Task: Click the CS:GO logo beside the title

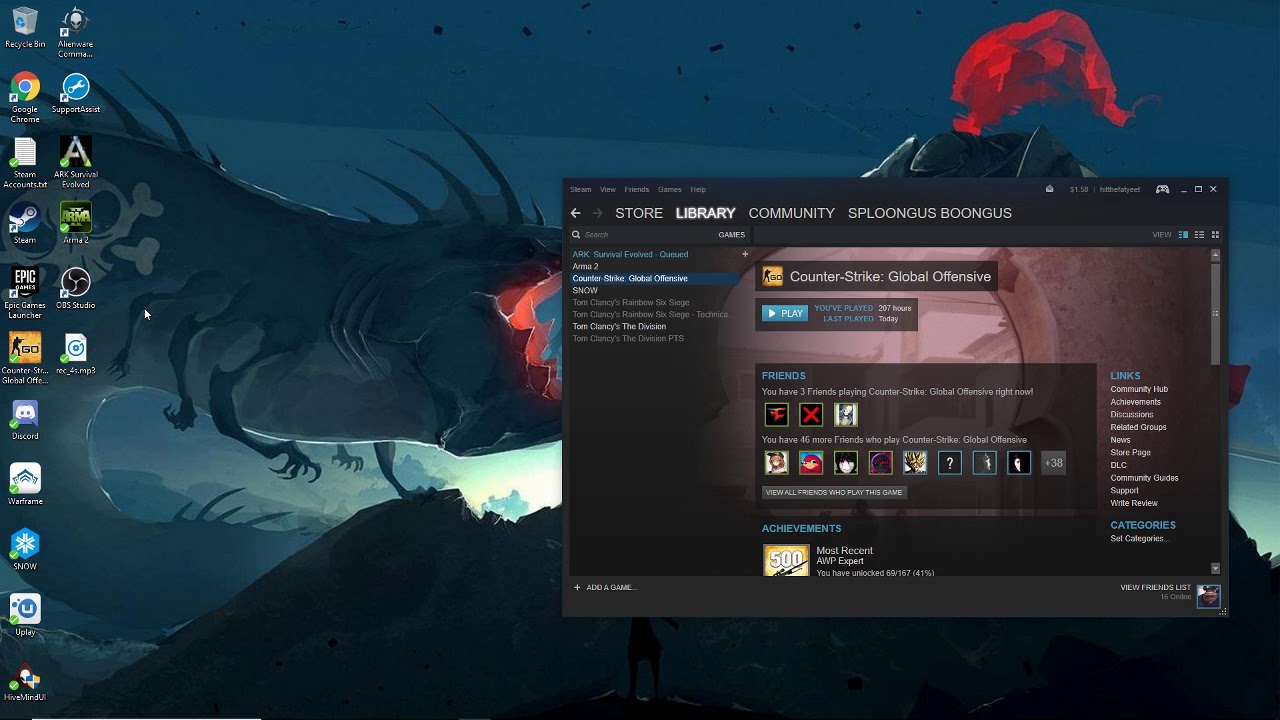Action: (772, 277)
